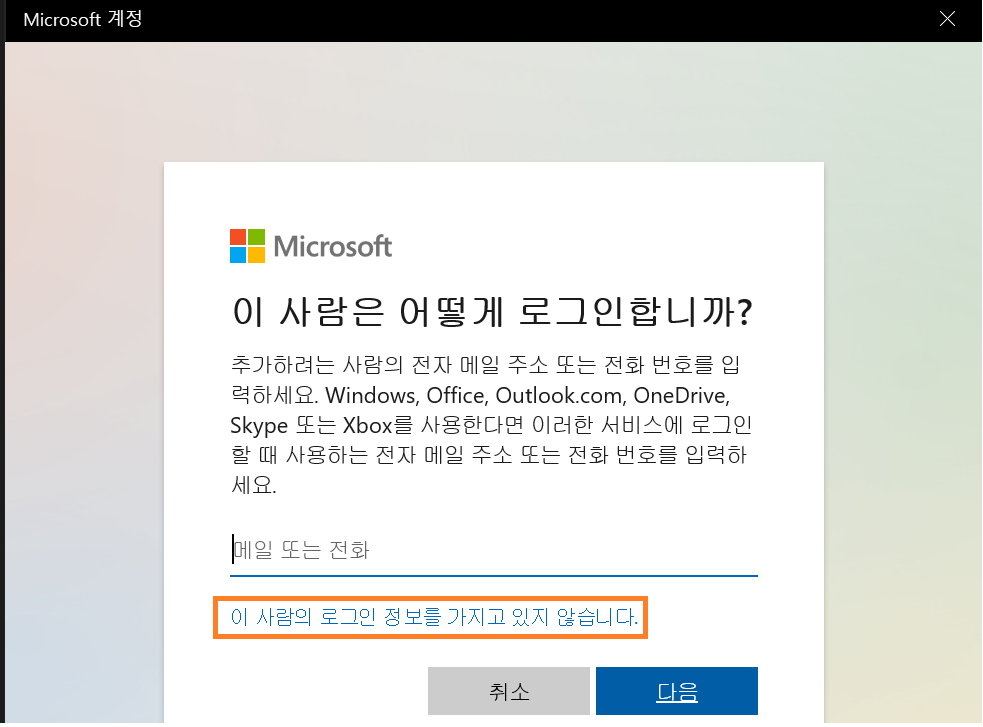
Task: Open the '이 사람의 로그인 정보를 가지고 있지 않습니다.' link
Action: point(433,617)
